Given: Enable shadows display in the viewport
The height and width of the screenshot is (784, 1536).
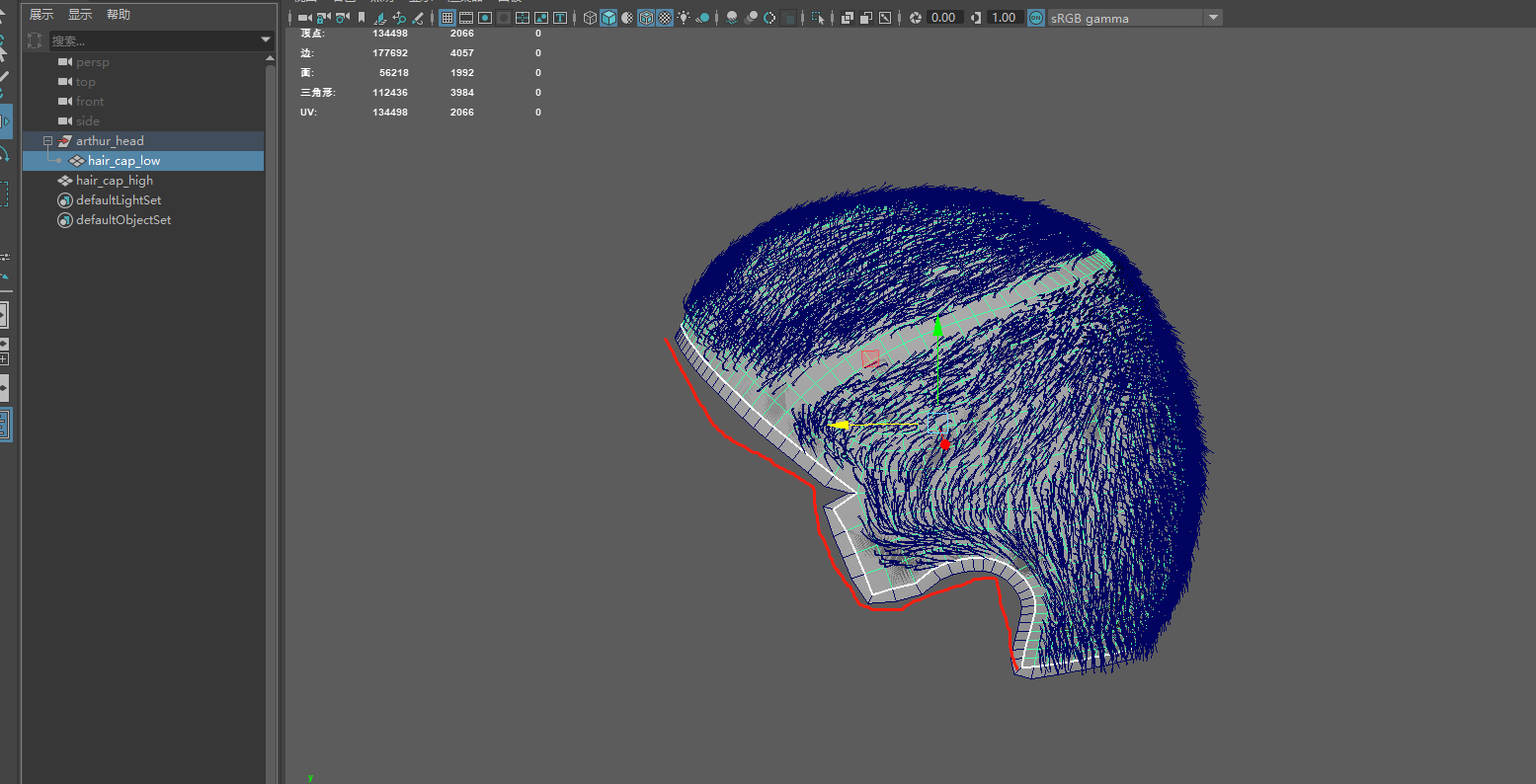Looking at the screenshot, I should click(732, 17).
